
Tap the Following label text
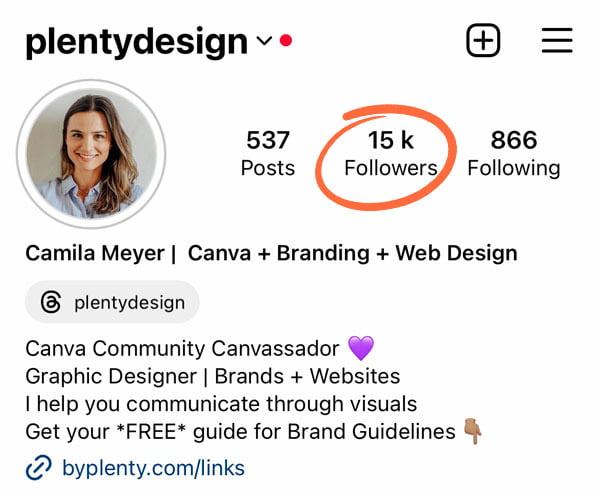click(514, 169)
